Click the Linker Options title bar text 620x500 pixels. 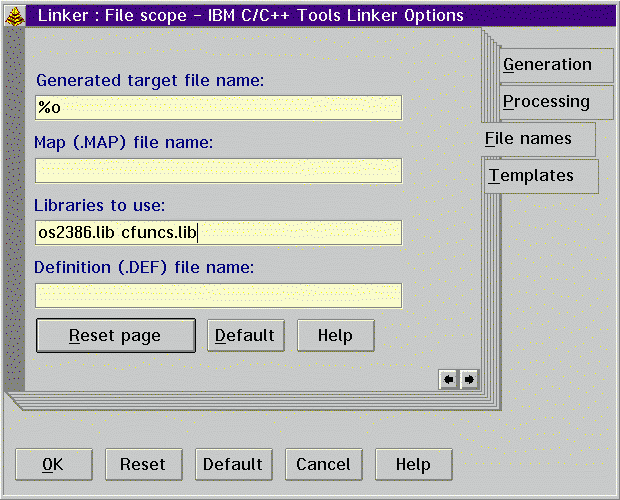pyautogui.click(x=251, y=16)
